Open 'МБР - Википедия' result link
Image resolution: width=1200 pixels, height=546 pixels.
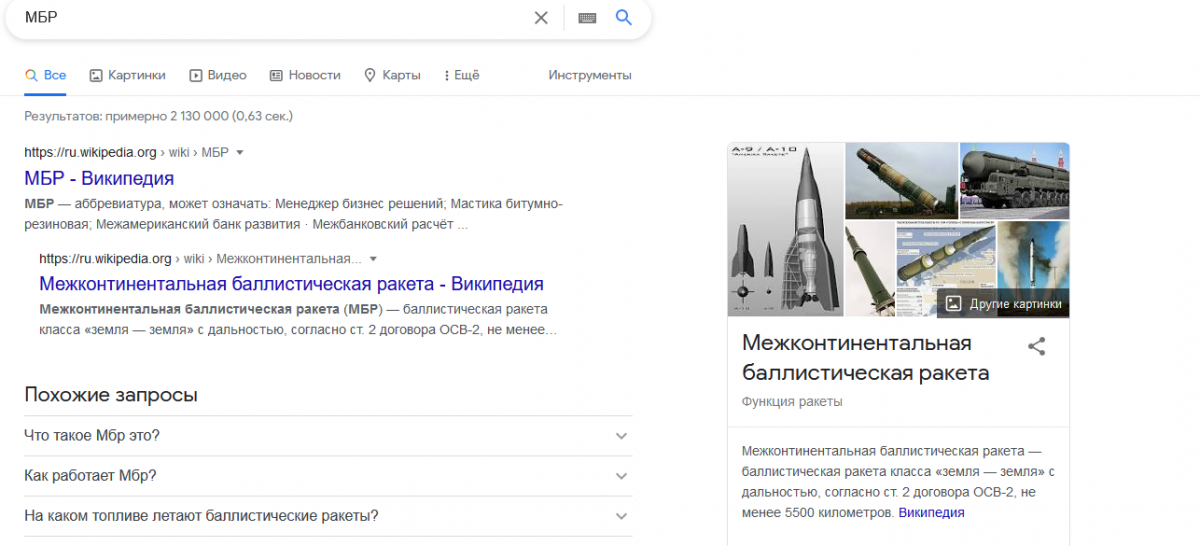[99, 179]
